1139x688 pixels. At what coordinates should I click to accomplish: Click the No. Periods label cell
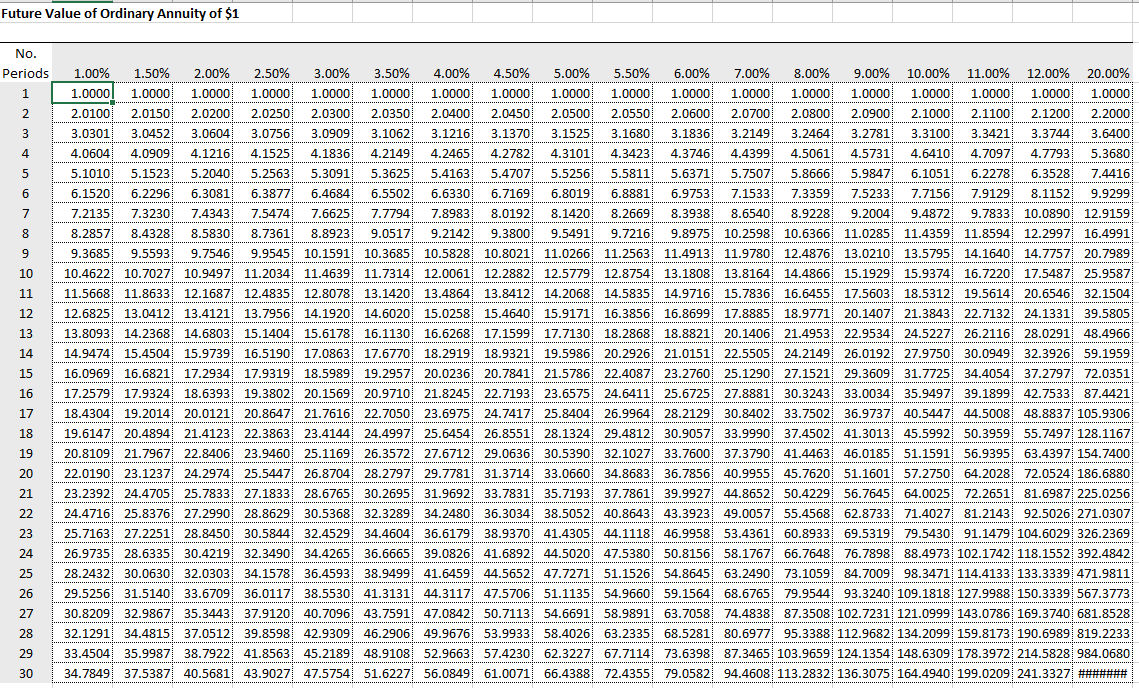[x=24, y=65]
